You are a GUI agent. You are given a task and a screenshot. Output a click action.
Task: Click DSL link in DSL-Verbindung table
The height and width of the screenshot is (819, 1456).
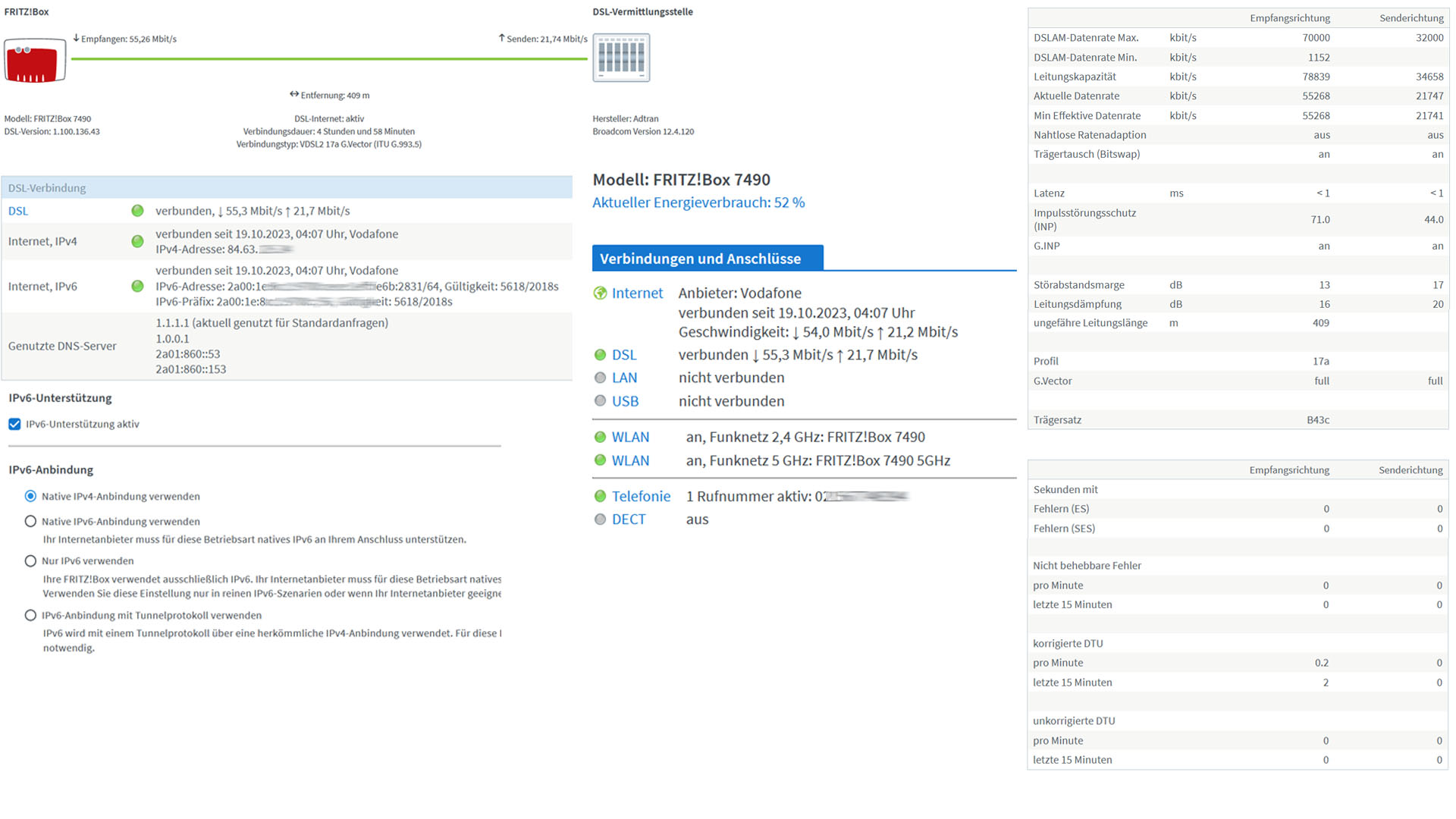point(18,211)
